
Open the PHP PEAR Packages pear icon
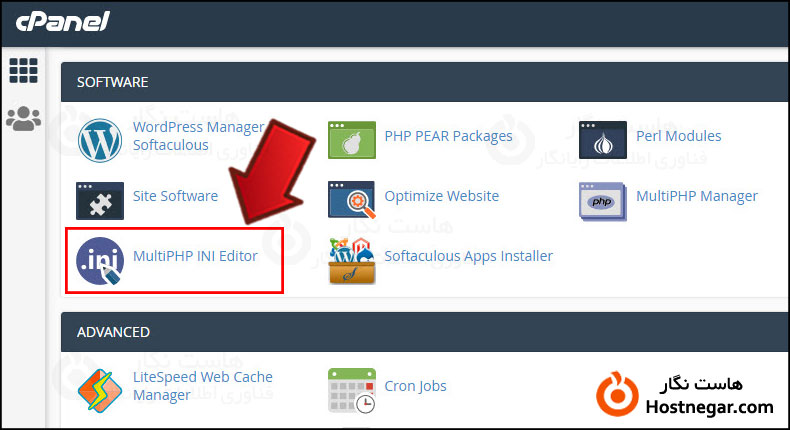coord(351,141)
